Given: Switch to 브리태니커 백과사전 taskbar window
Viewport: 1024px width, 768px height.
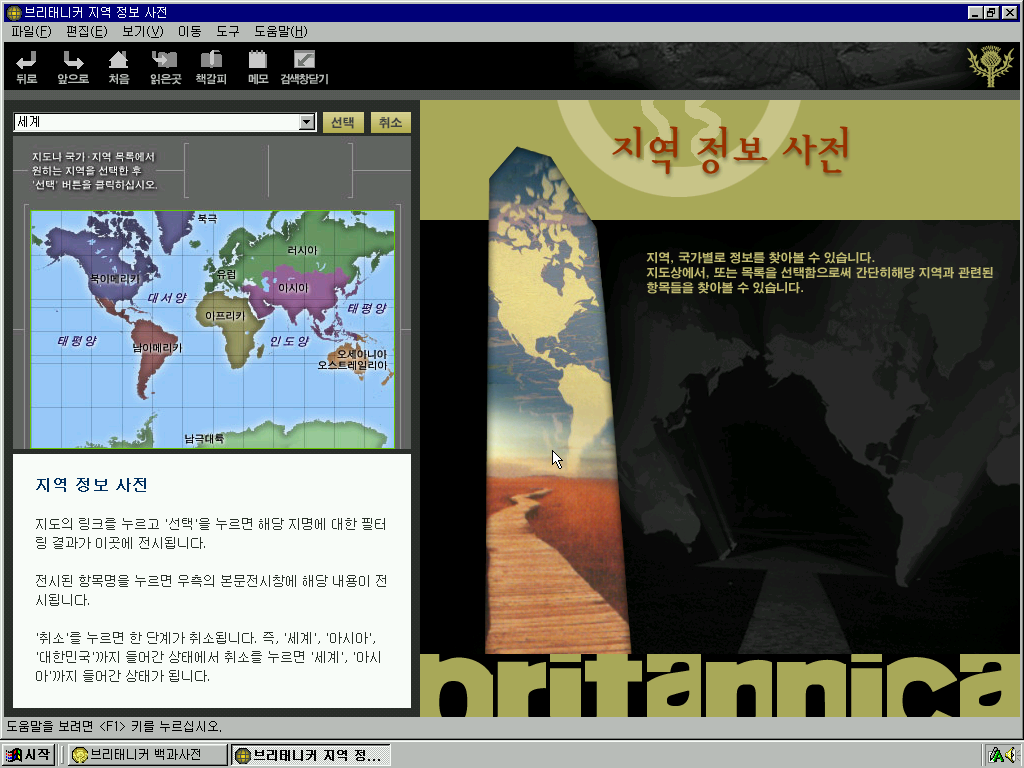Looking at the screenshot, I should tap(148, 755).
